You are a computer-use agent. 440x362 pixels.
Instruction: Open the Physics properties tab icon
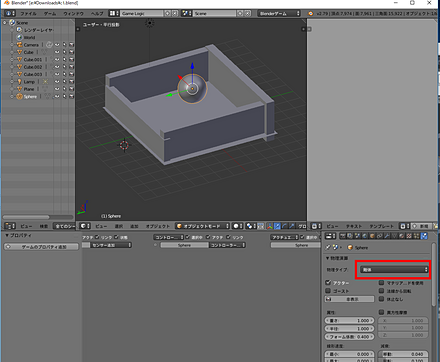click(x=424, y=236)
